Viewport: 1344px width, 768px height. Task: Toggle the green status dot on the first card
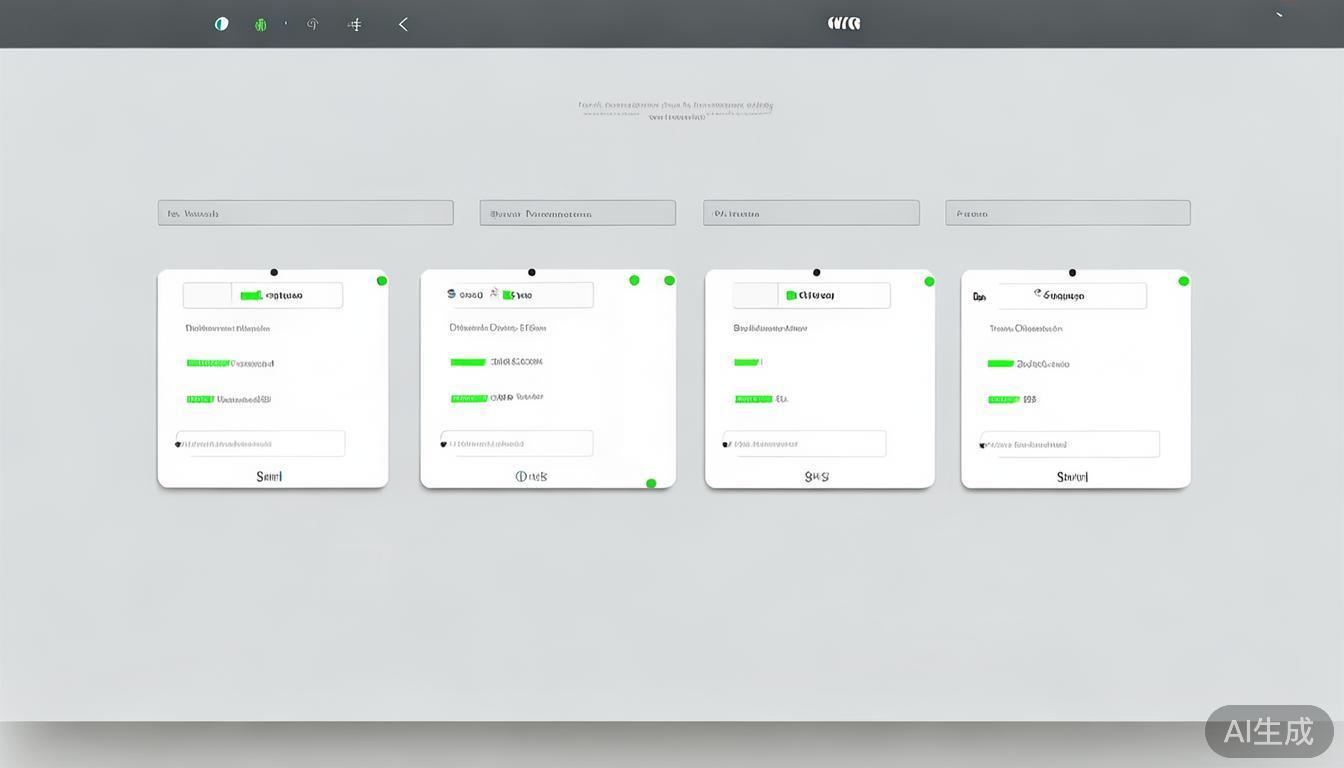click(382, 281)
